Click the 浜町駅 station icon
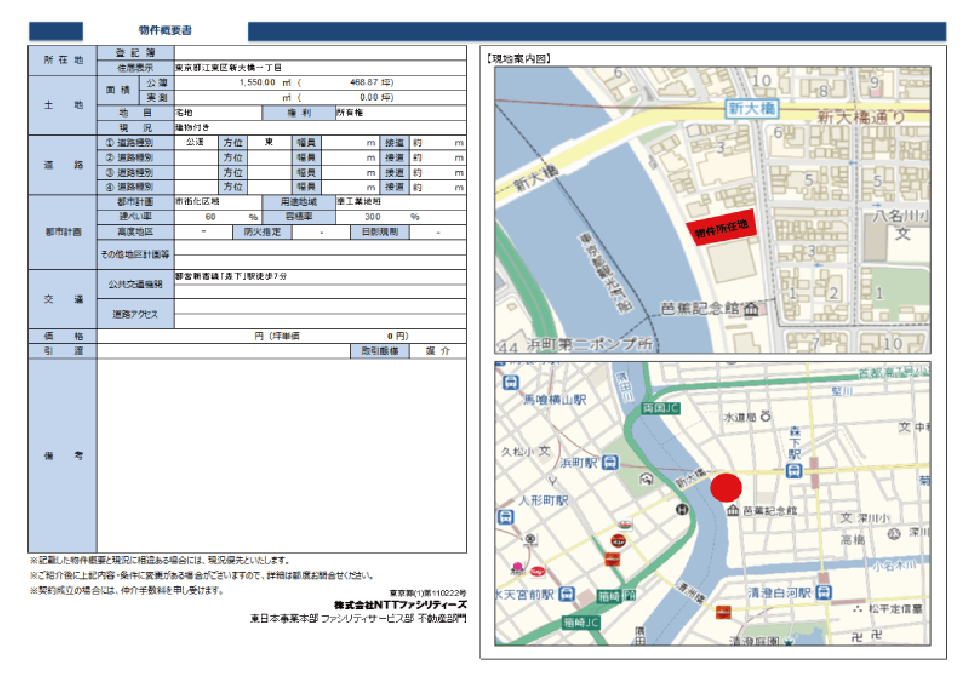973x682 pixels. [x=610, y=464]
